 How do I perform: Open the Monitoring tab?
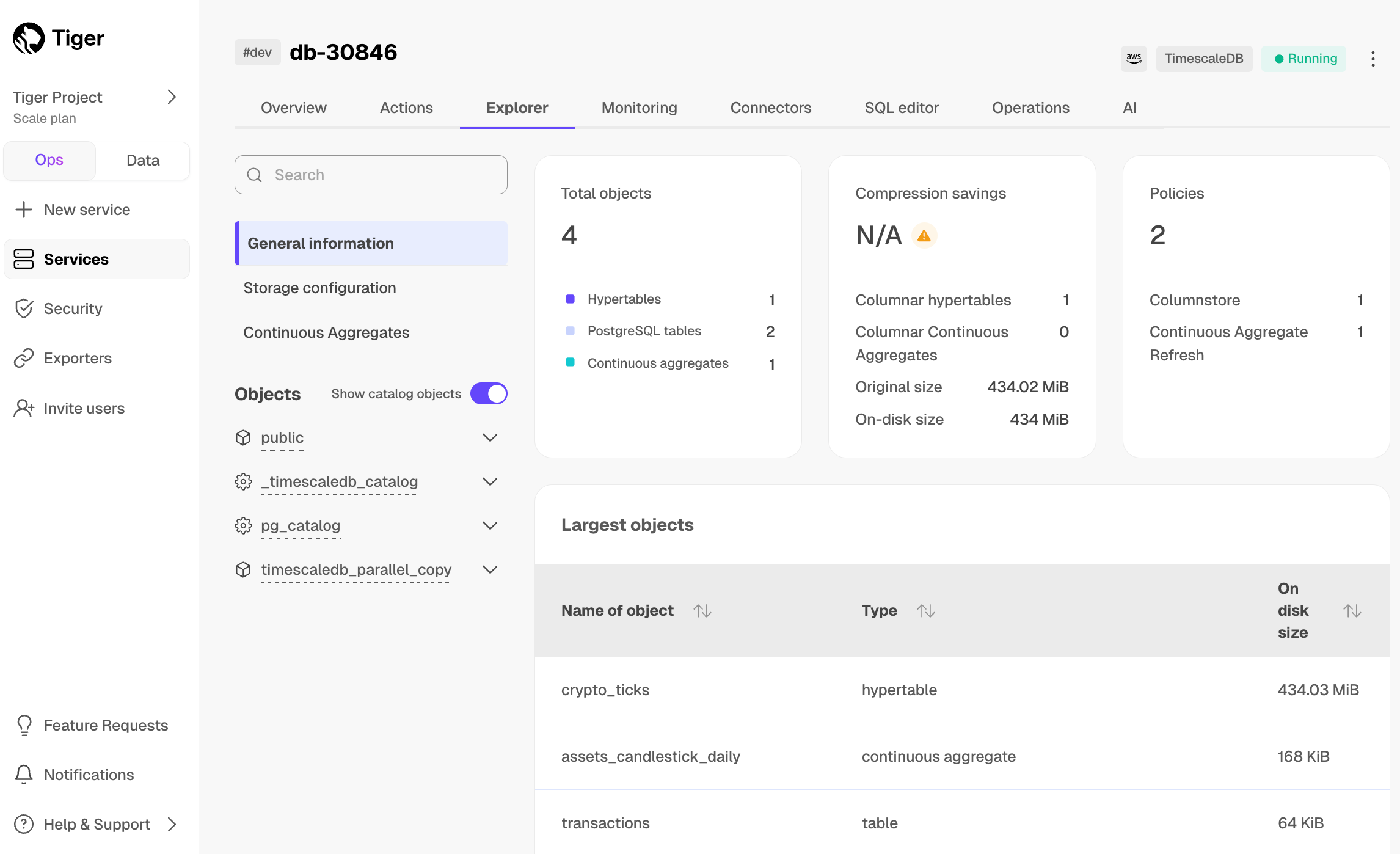[639, 108]
